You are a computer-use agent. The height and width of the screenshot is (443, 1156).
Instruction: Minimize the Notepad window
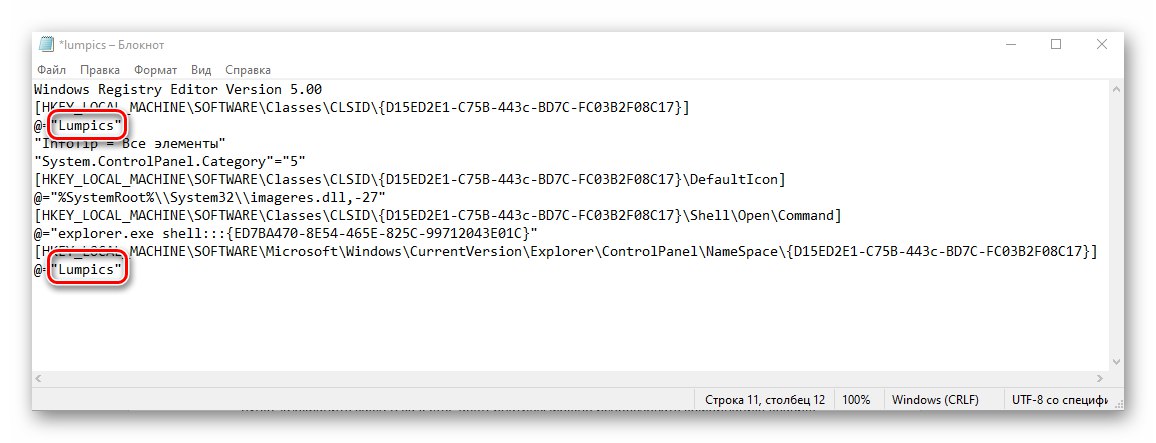(x=1009, y=45)
